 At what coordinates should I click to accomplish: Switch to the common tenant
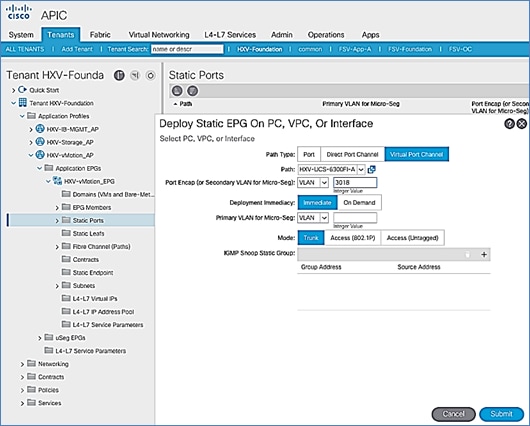point(310,49)
